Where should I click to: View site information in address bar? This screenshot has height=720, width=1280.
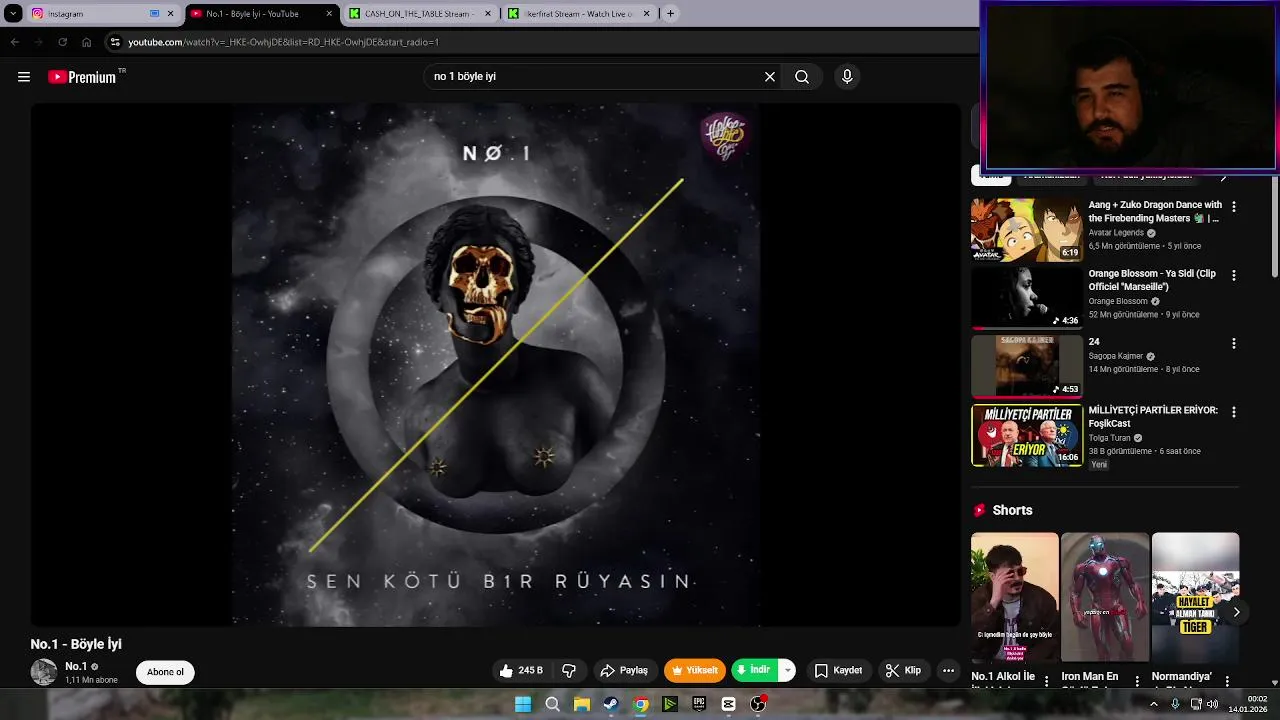(115, 42)
